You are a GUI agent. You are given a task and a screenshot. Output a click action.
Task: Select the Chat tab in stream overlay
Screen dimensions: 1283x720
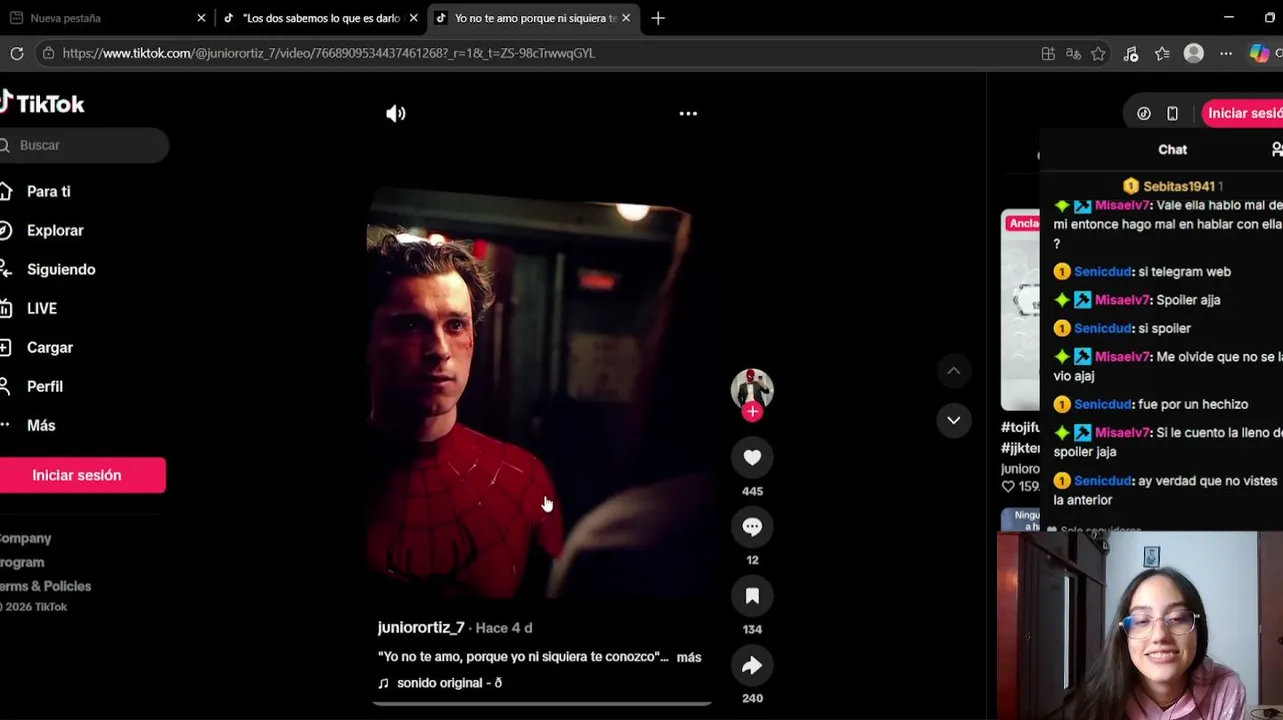pos(1173,150)
